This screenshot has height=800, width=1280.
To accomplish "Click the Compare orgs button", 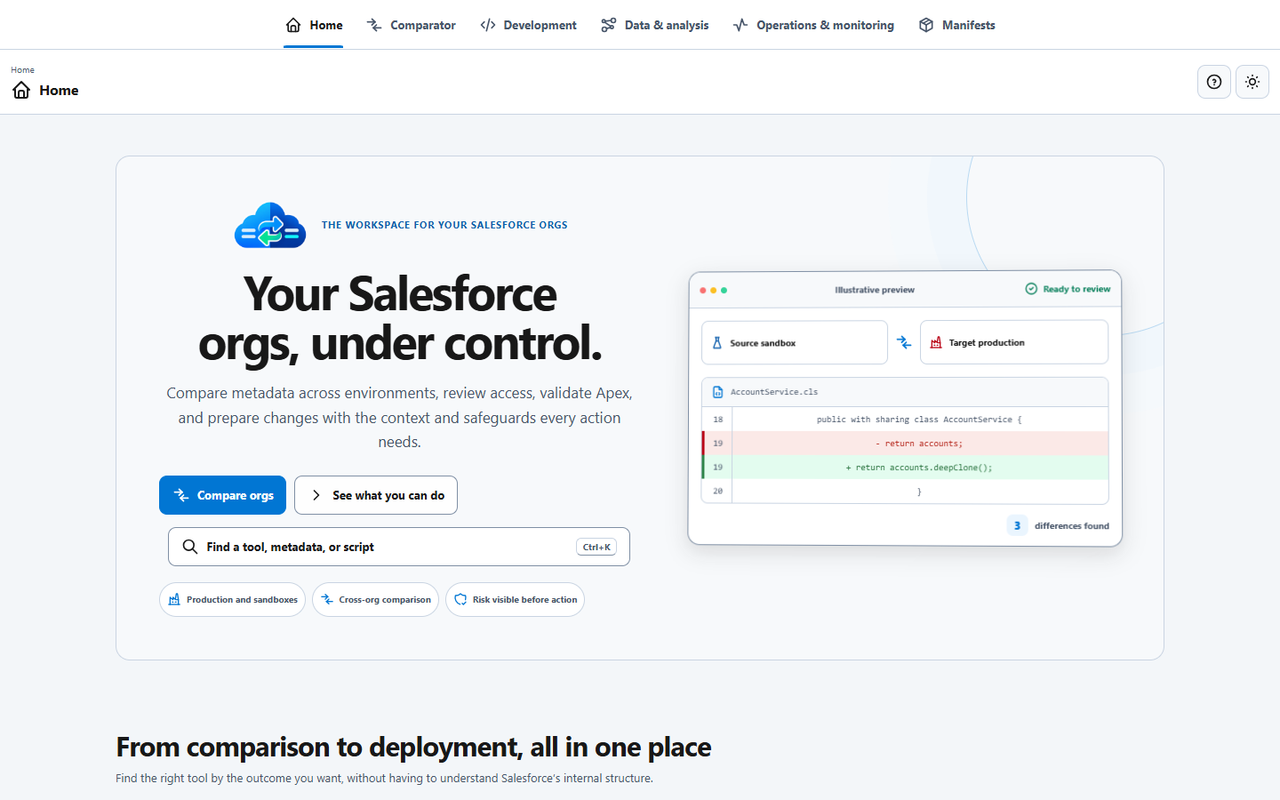I will click(222, 495).
